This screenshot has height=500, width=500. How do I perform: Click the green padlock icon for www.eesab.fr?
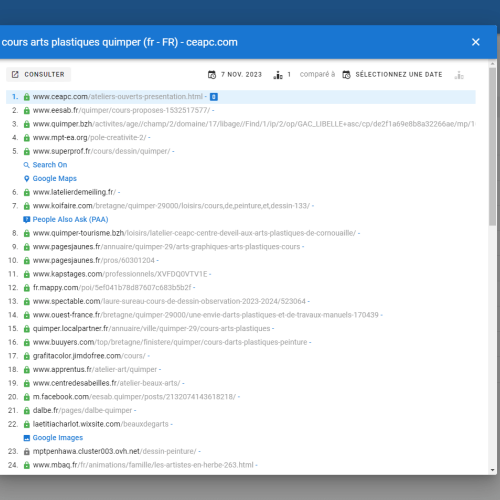[x=27, y=110]
